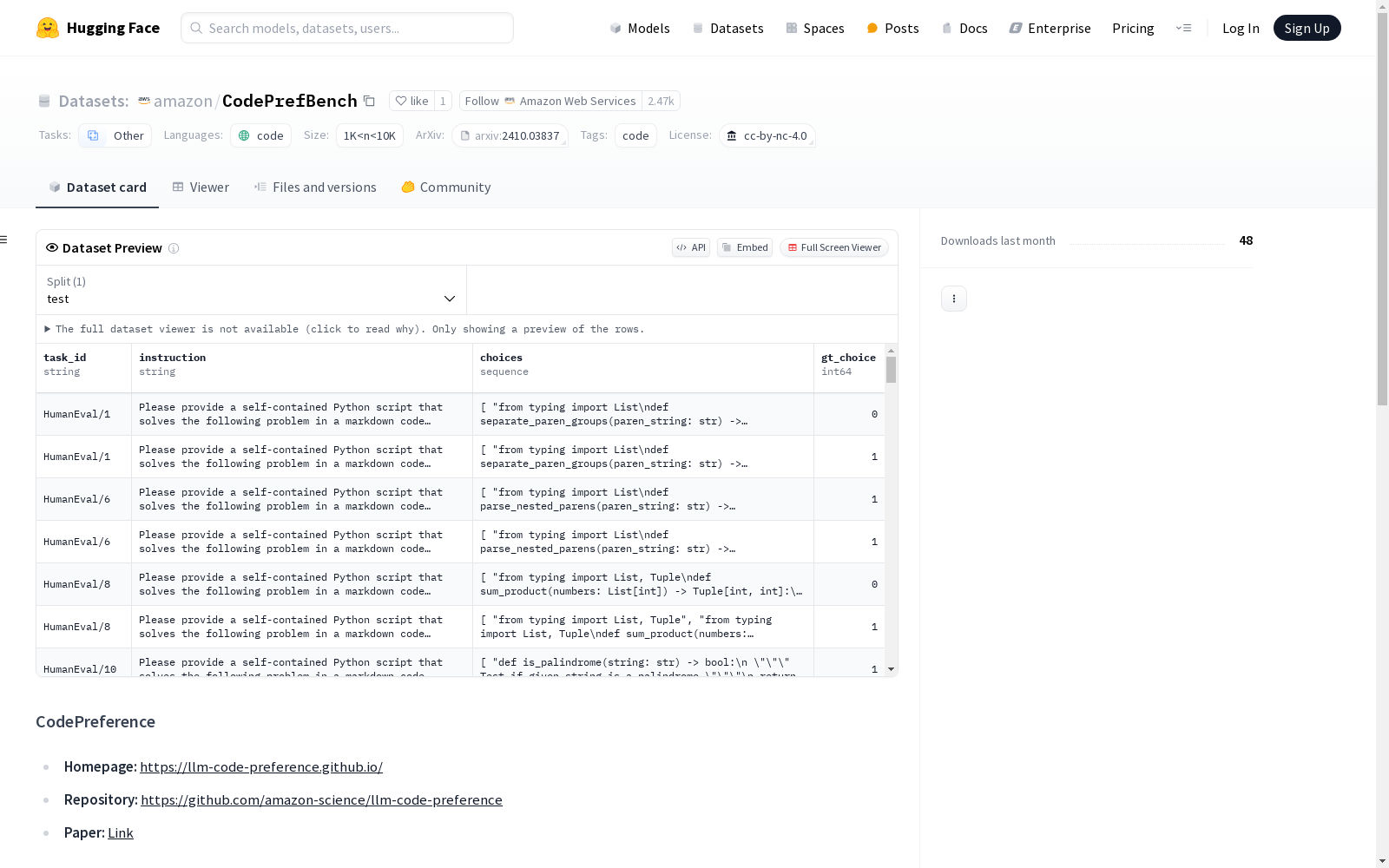Go to the Community tab
The width and height of the screenshot is (1389, 868).
(x=446, y=187)
